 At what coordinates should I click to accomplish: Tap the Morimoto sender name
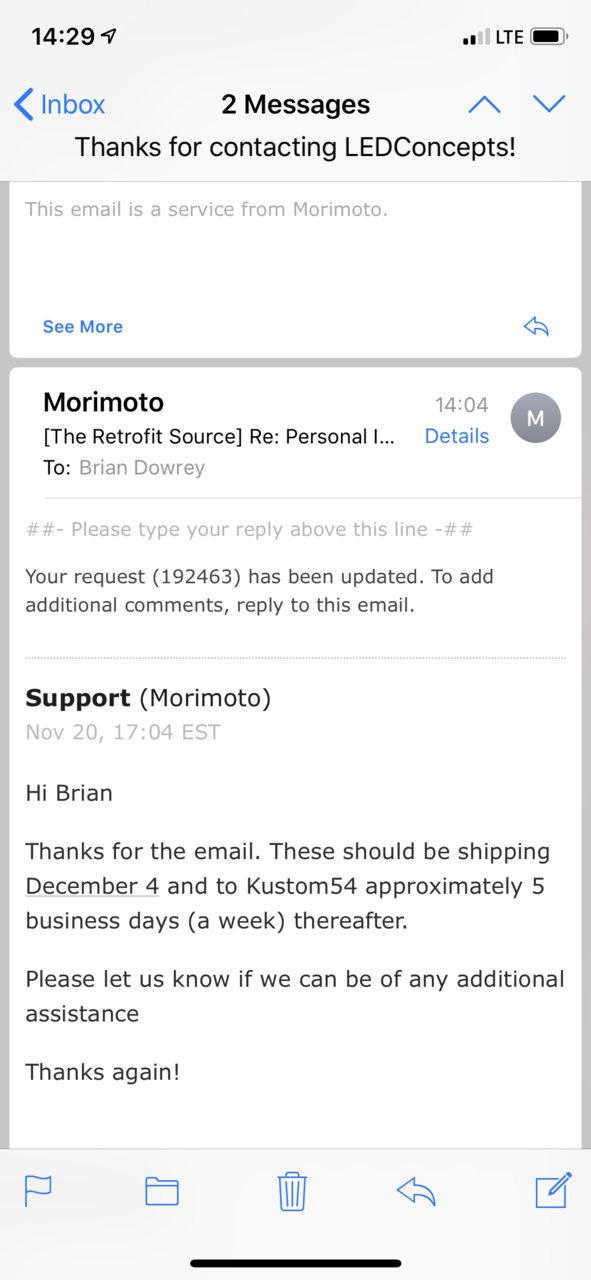[103, 403]
